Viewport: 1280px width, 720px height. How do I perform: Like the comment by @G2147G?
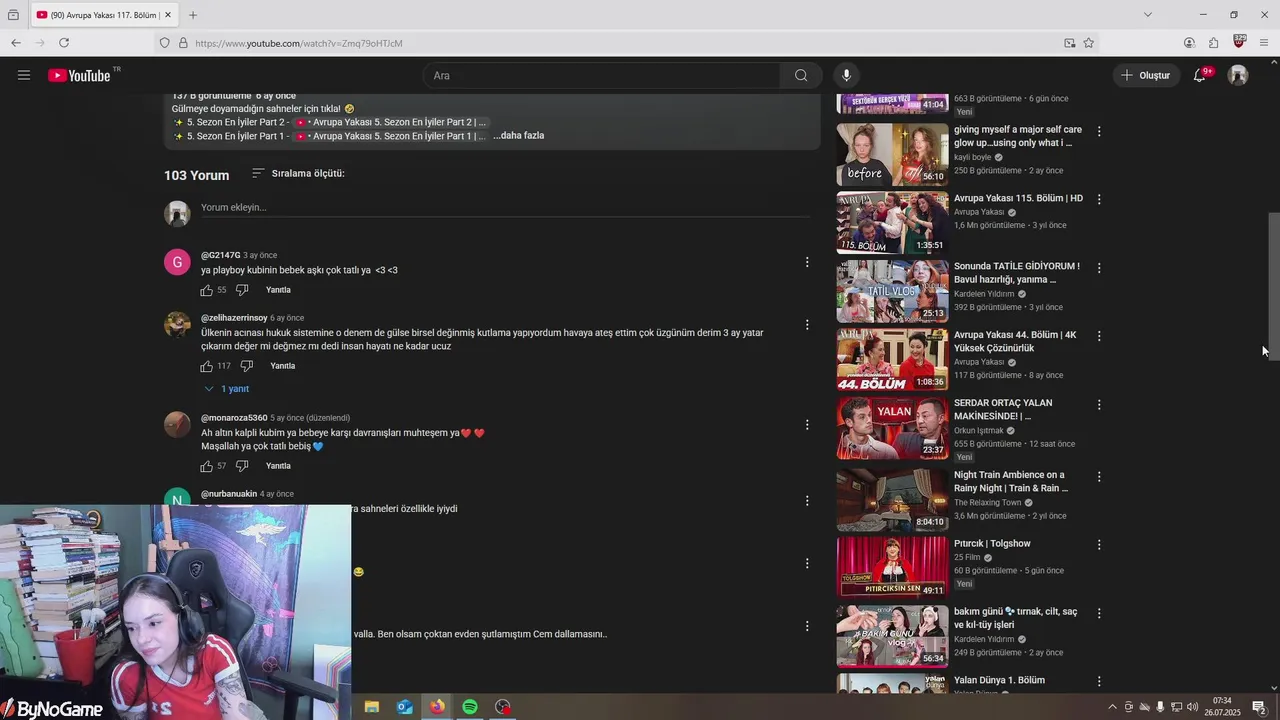206,290
